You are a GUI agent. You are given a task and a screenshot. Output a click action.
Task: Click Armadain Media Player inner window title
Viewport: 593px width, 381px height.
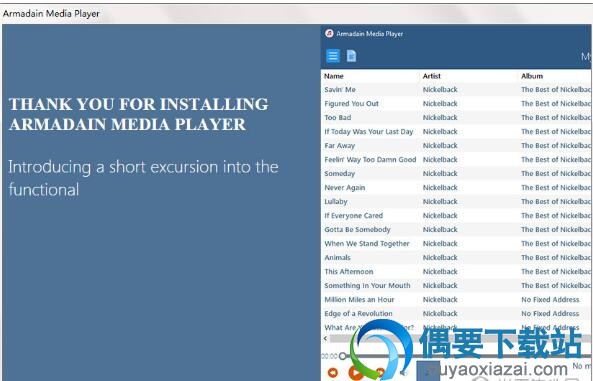coord(369,34)
